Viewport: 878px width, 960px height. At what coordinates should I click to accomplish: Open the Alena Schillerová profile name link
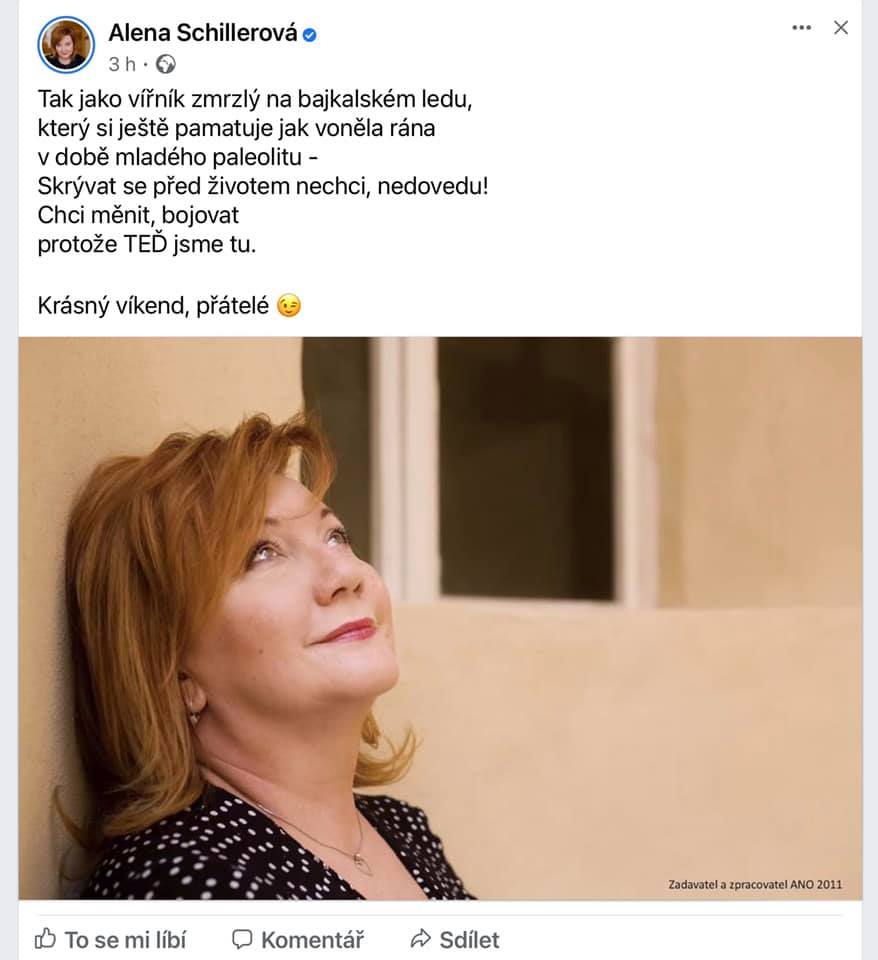202,34
